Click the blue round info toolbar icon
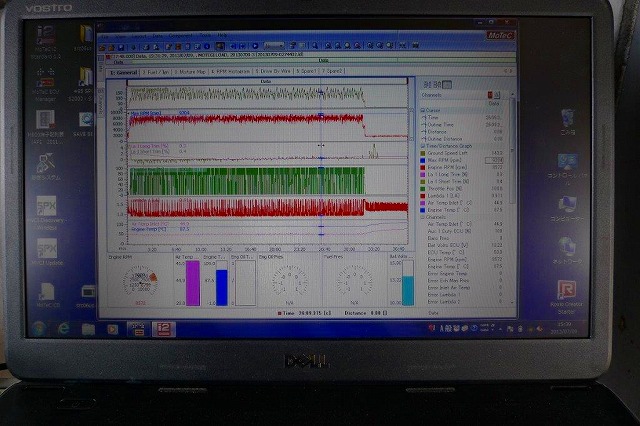Image resolution: width=640 pixels, height=426 pixels. tap(207, 47)
